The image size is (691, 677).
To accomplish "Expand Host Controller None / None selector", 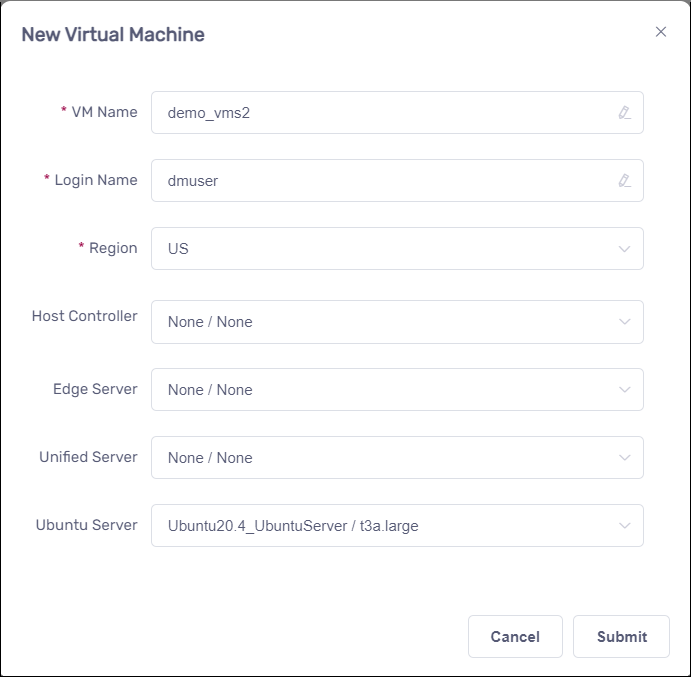I will pos(380,322).
